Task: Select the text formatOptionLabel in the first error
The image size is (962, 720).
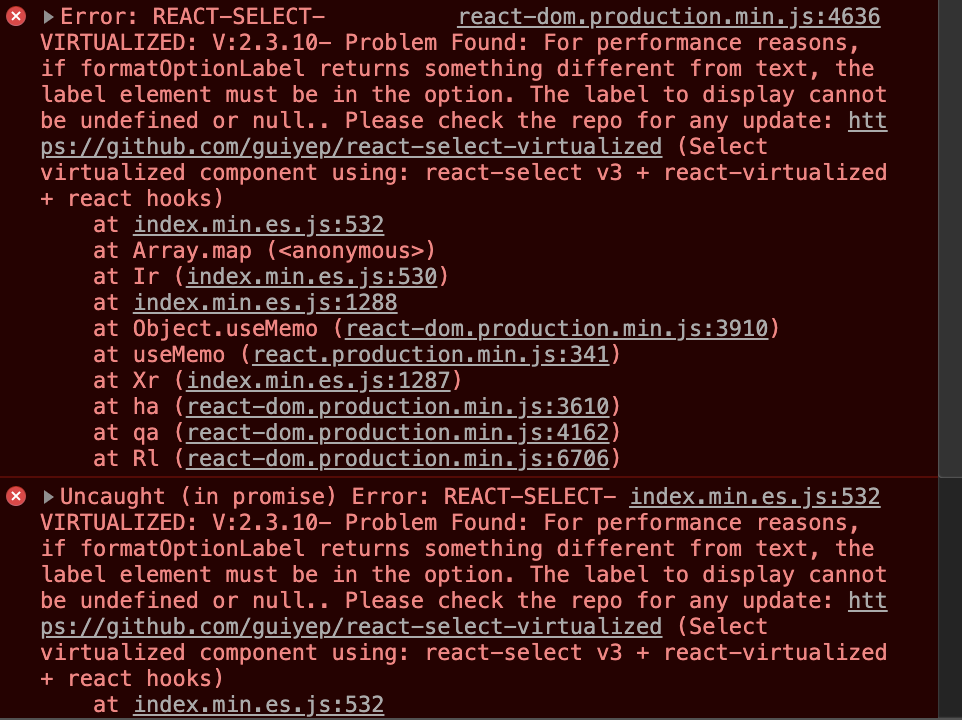Action: pos(182,68)
